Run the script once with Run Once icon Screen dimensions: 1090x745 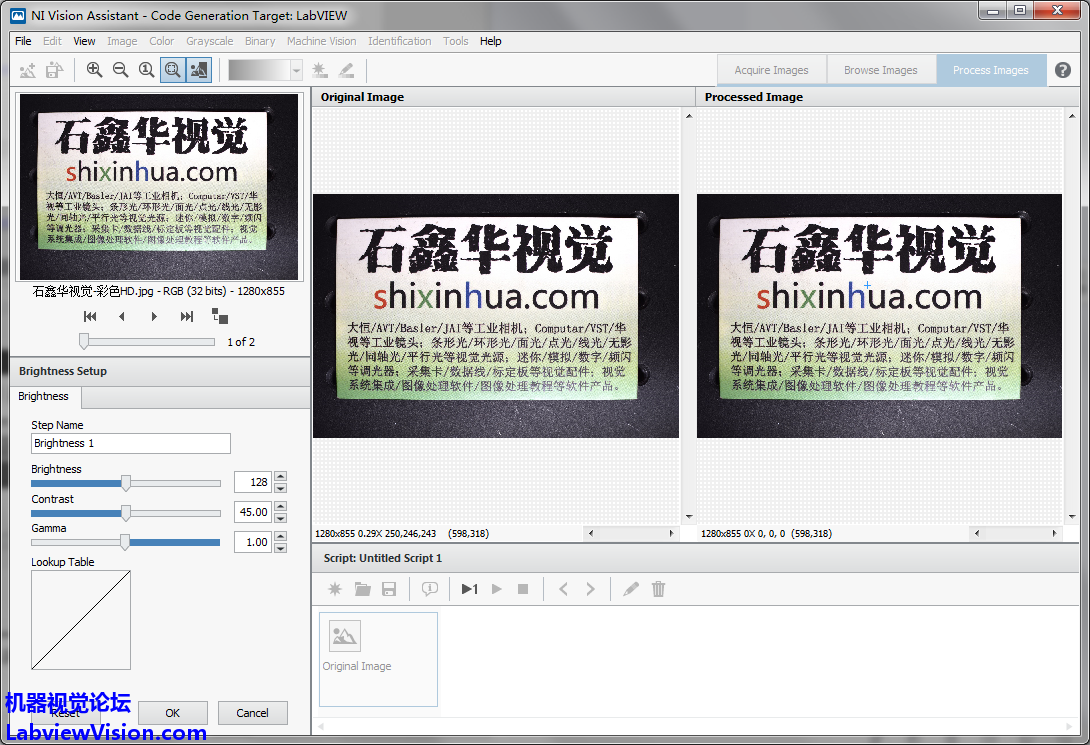[469, 589]
